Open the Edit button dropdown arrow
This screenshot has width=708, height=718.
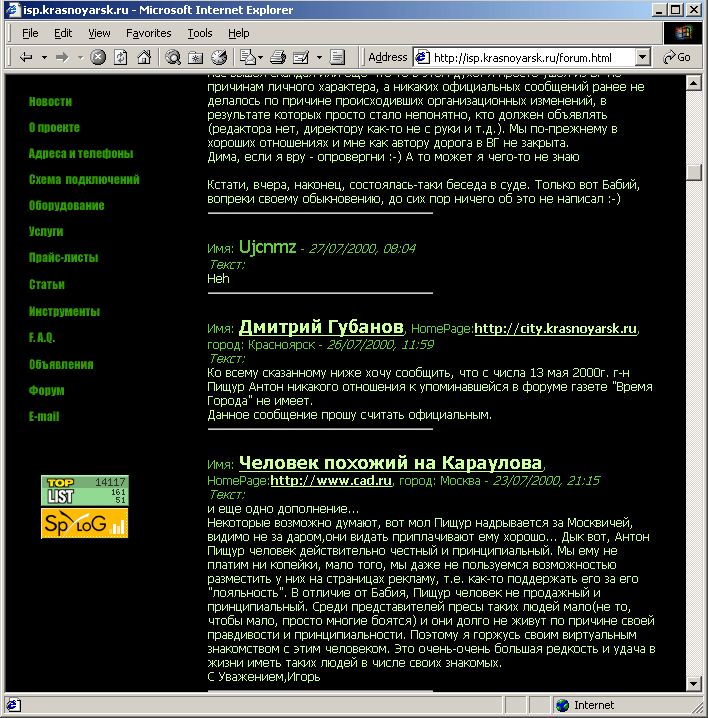coord(319,58)
